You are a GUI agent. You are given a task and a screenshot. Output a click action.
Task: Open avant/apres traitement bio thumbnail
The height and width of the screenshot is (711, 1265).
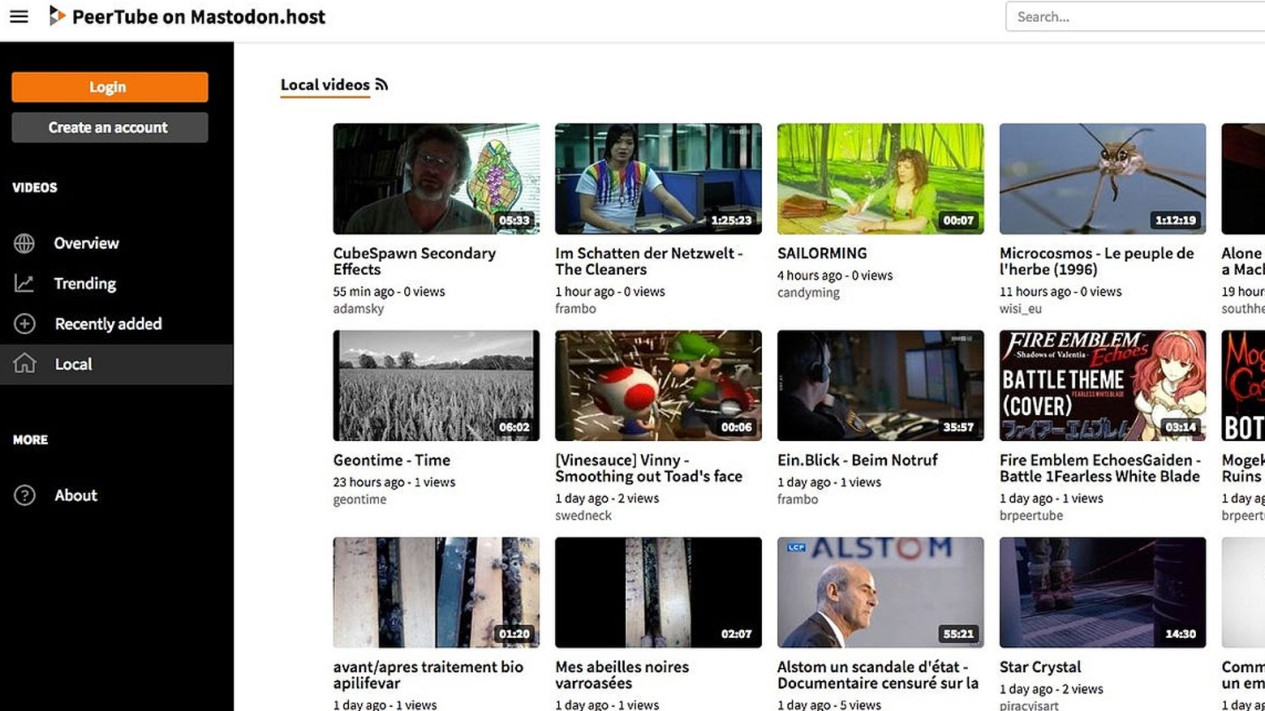436,593
